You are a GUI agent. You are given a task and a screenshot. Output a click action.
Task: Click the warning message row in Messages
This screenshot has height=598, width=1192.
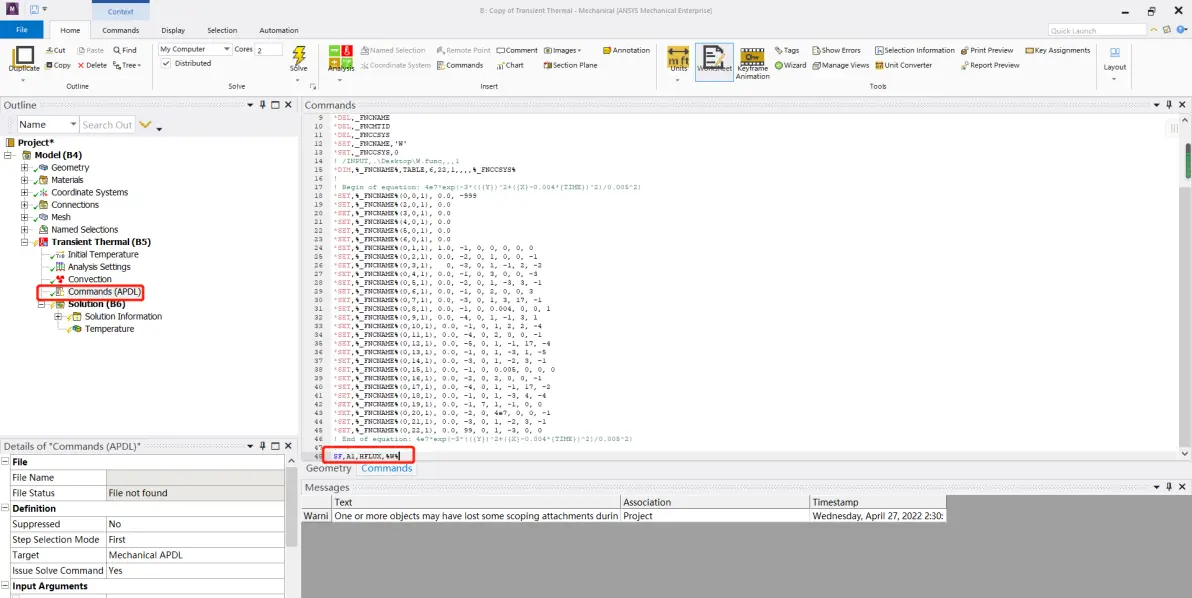coord(623,516)
